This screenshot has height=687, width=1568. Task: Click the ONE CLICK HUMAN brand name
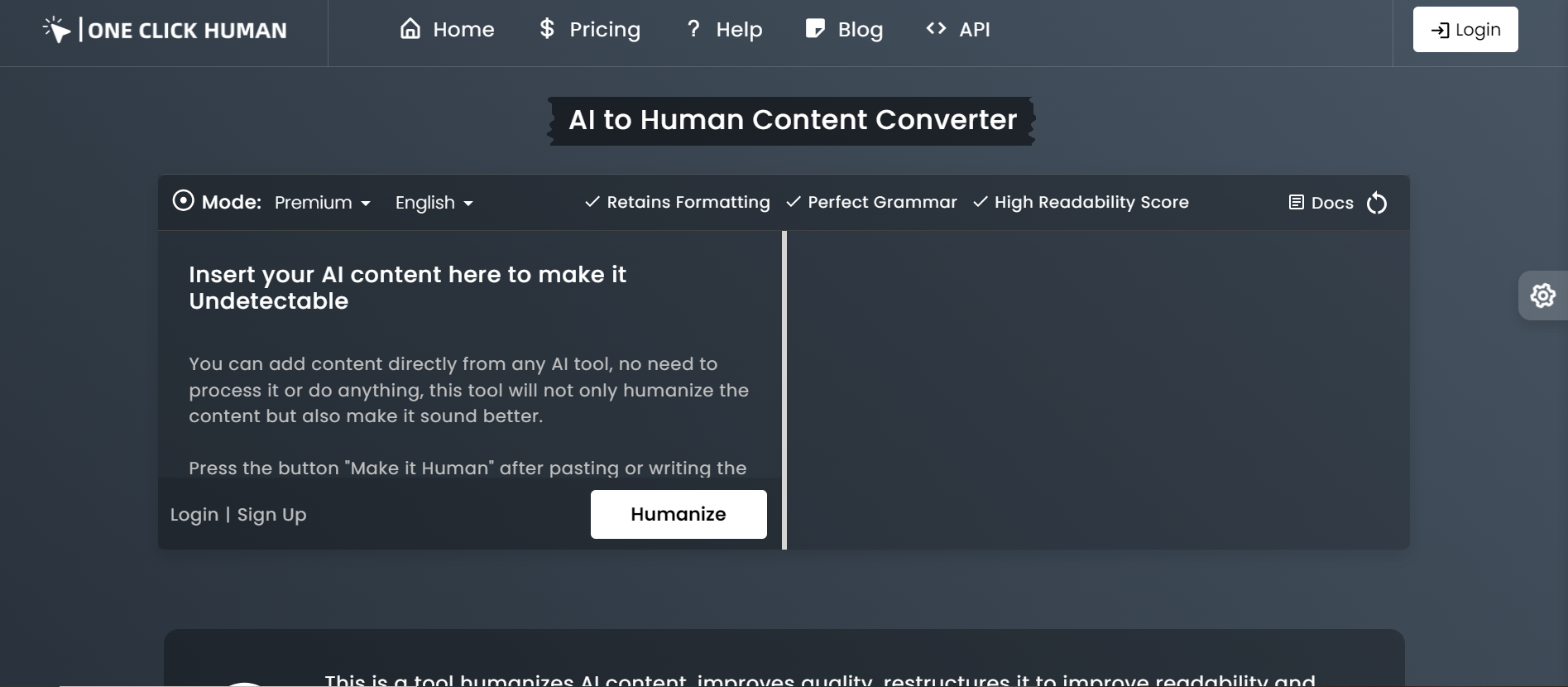[x=187, y=31]
